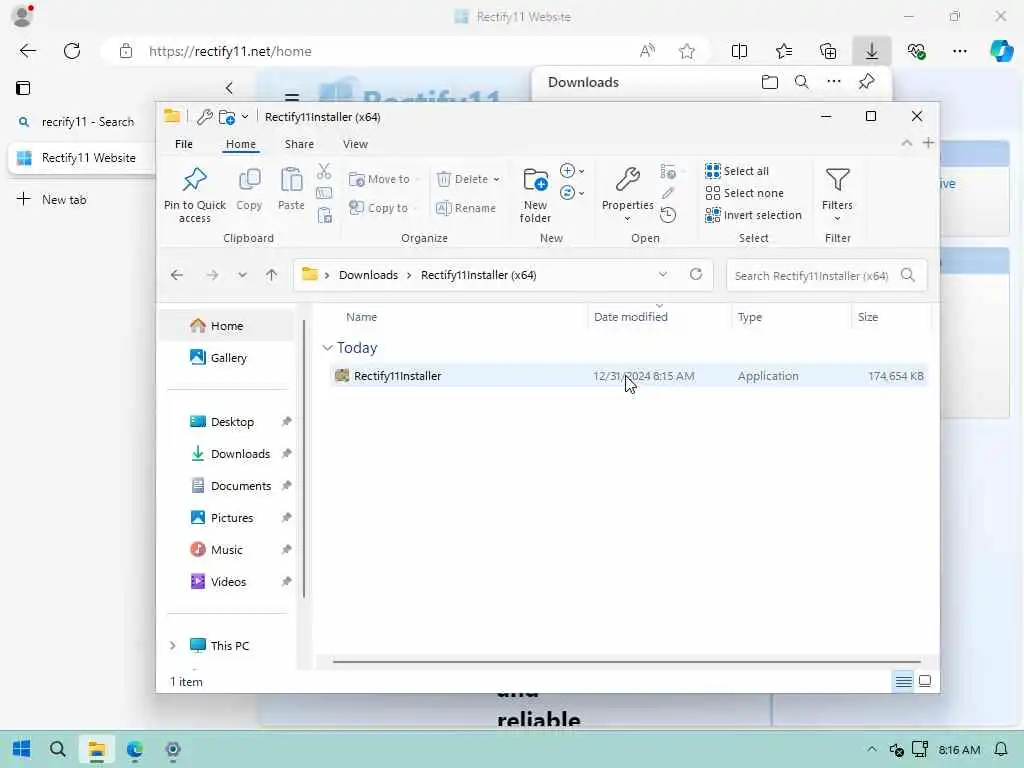Click the Paste shortcut icon
The image size is (1024, 768).
325,215
